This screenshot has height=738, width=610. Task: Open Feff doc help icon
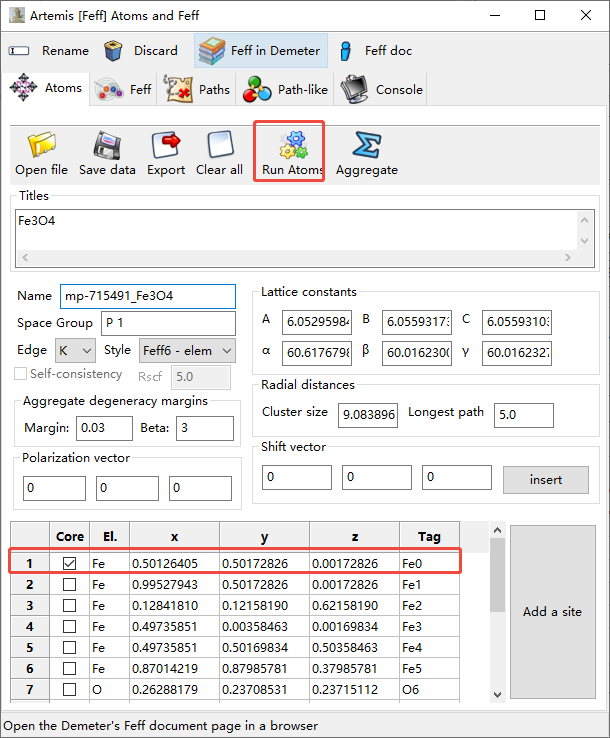click(346, 51)
